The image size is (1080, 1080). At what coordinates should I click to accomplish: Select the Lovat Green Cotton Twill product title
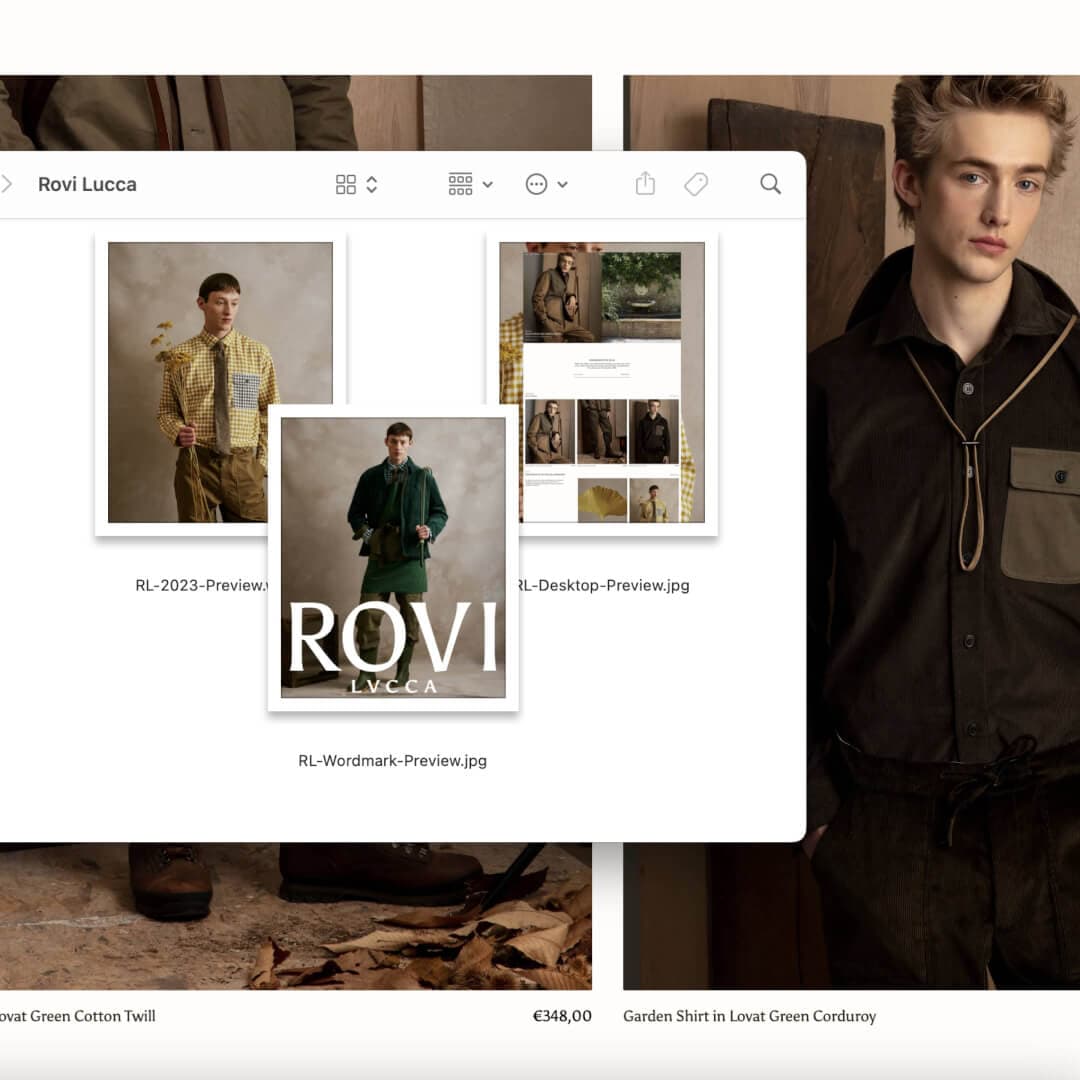77,1016
